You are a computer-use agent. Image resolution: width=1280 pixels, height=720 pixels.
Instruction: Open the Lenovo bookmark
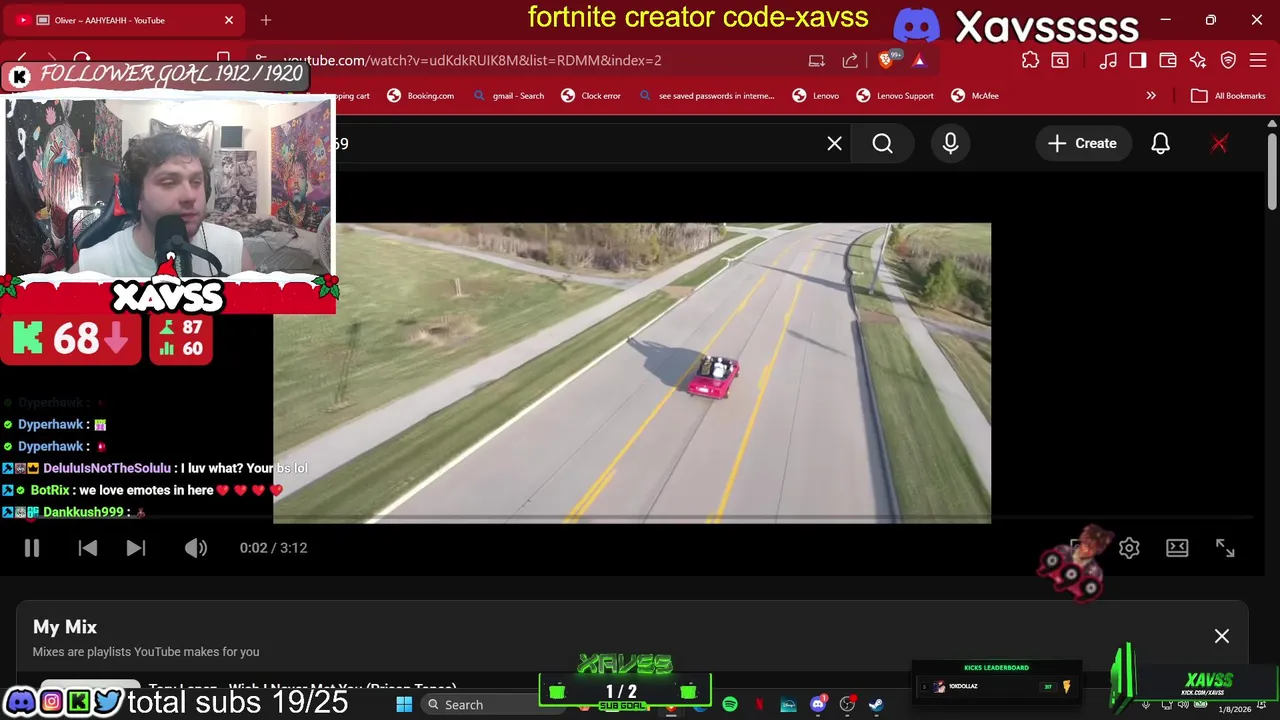point(816,96)
